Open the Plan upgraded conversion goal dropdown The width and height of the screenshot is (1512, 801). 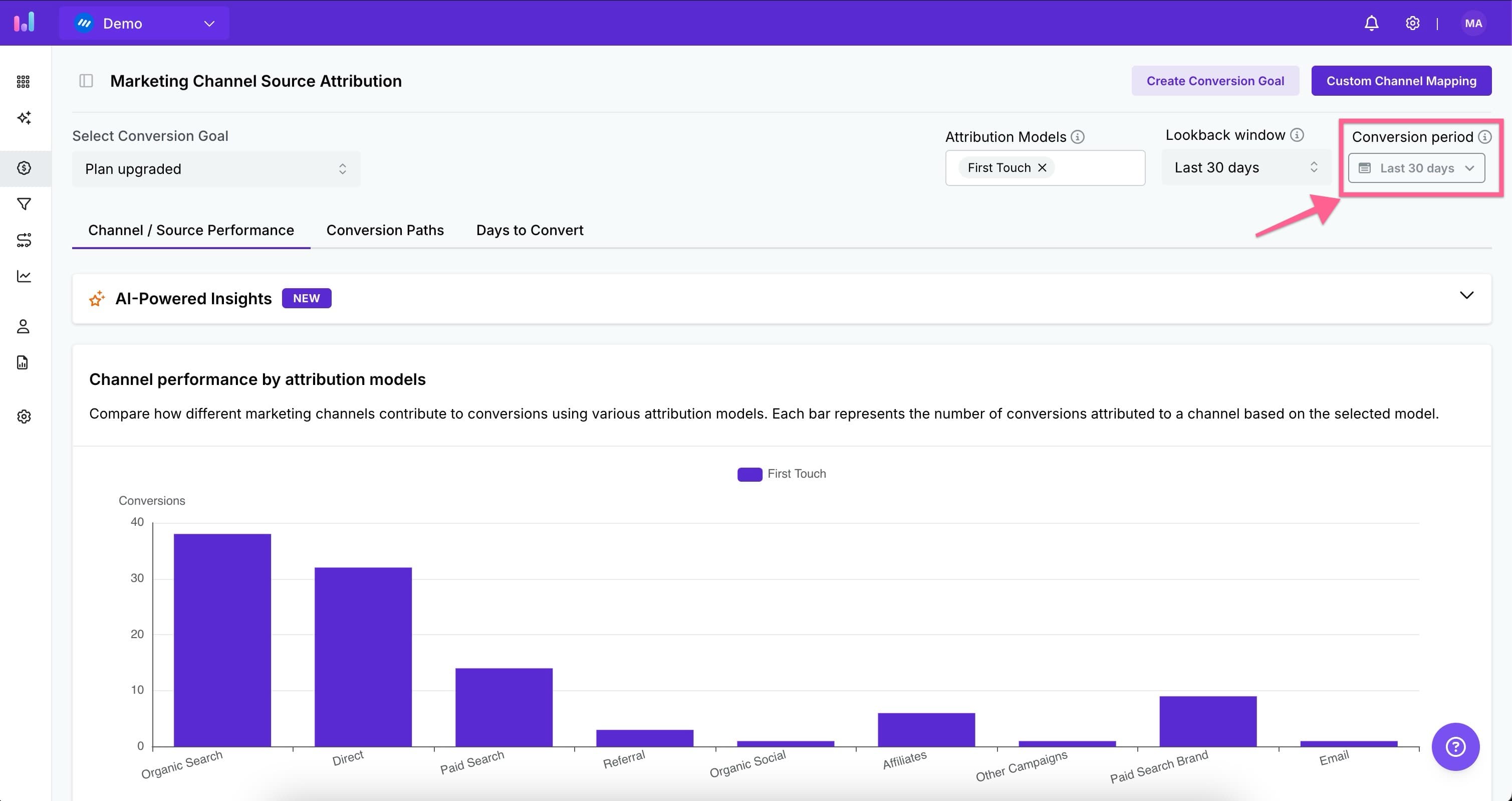pyautogui.click(x=216, y=169)
